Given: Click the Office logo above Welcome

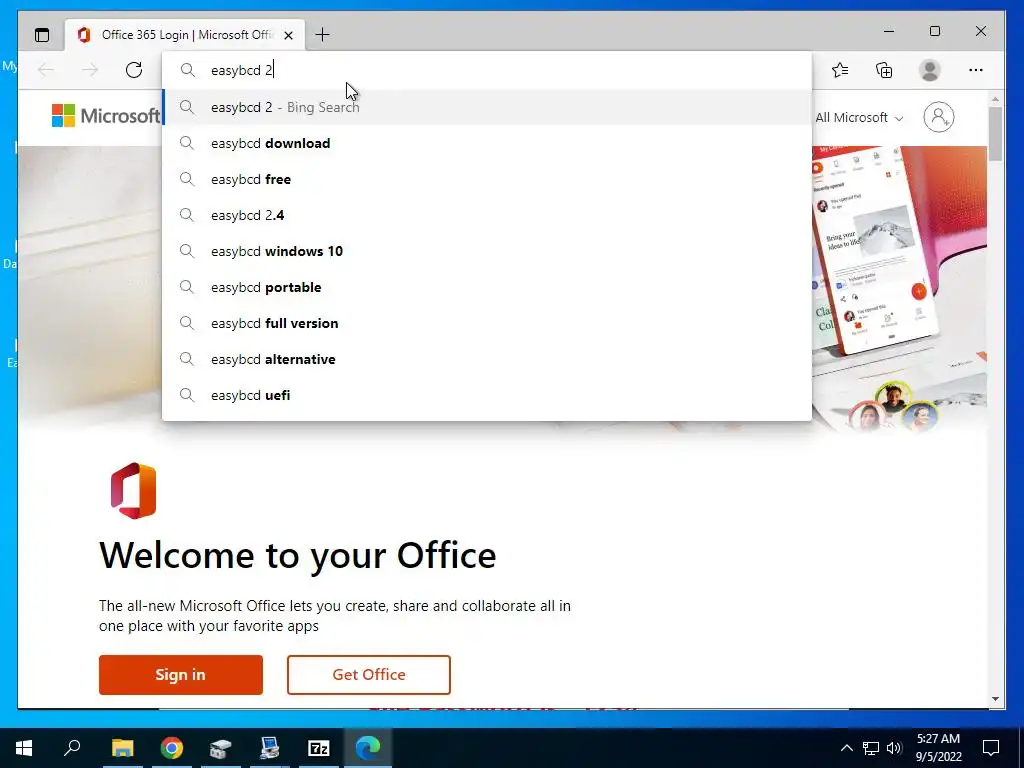Looking at the screenshot, I should point(133,490).
